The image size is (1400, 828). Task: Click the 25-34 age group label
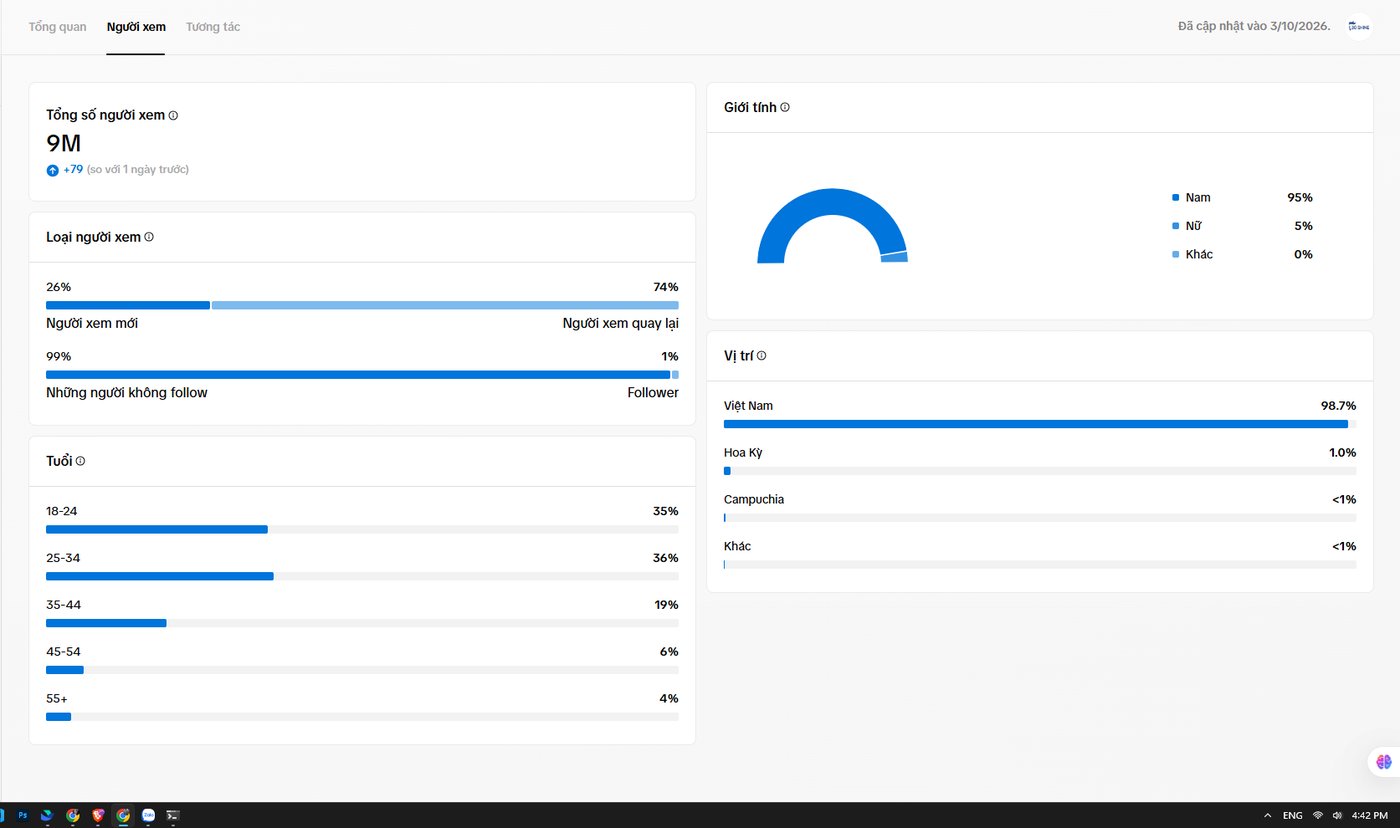(x=63, y=558)
